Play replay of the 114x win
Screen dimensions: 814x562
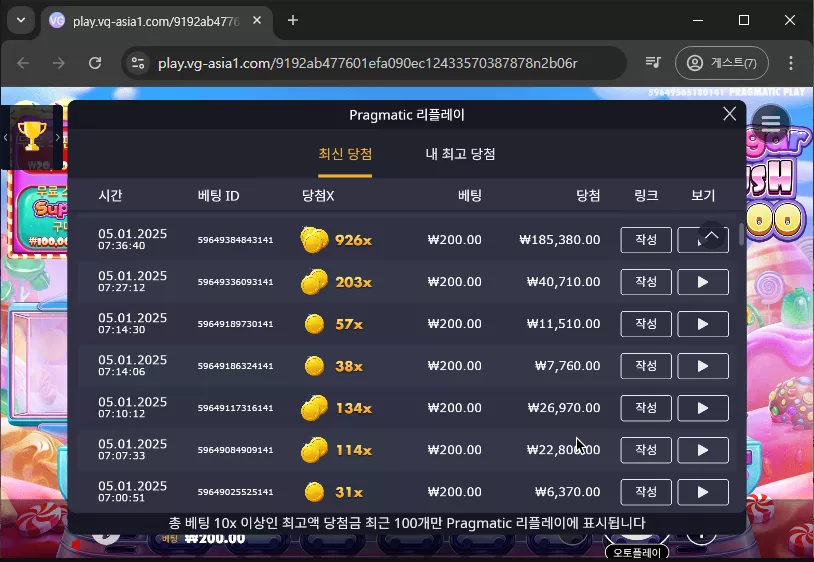(703, 450)
